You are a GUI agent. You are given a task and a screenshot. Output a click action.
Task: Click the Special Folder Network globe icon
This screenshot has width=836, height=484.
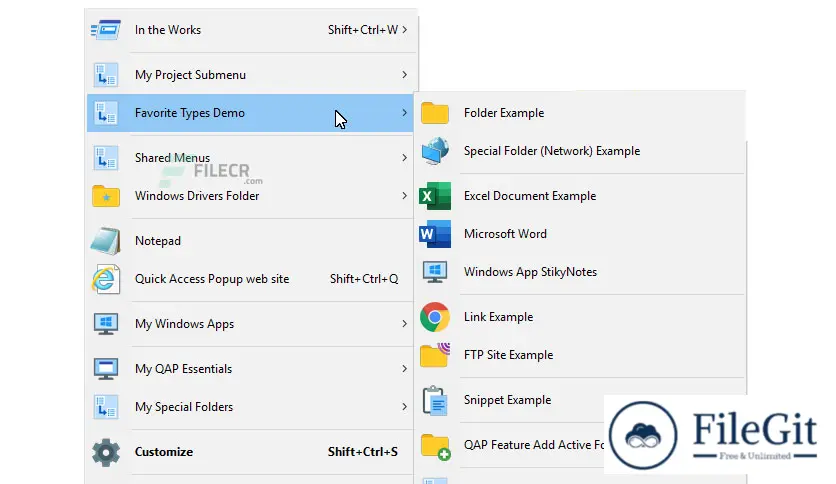pyautogui.click(x=435, y=151)
